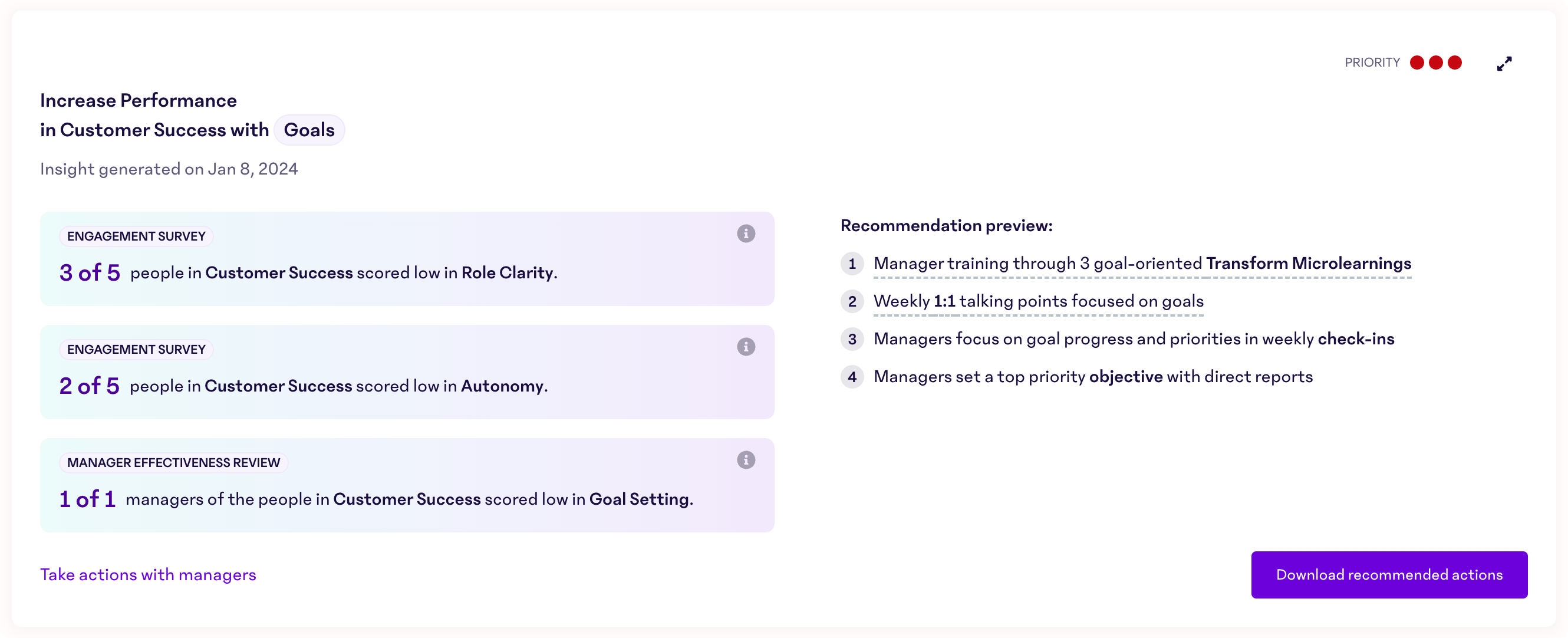Click the number 1 recommendation badge
The image size is (1568, 638).
coord(852,264)
